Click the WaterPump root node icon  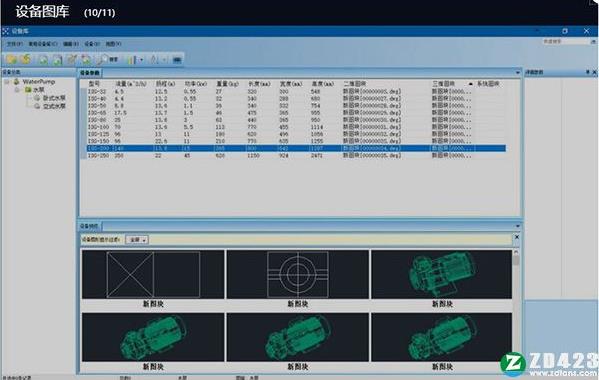(16, 81)
